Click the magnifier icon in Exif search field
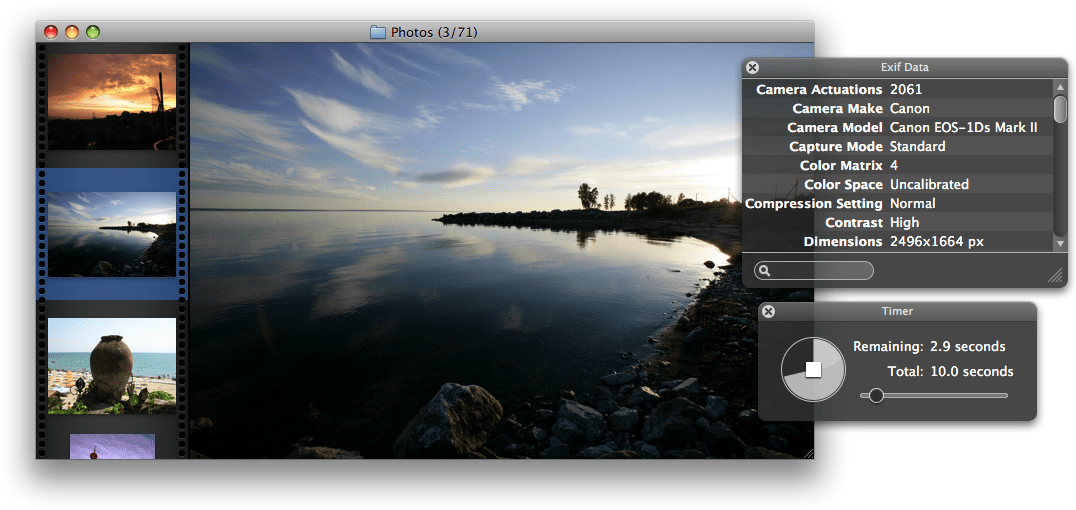 [x=764, y=271]
